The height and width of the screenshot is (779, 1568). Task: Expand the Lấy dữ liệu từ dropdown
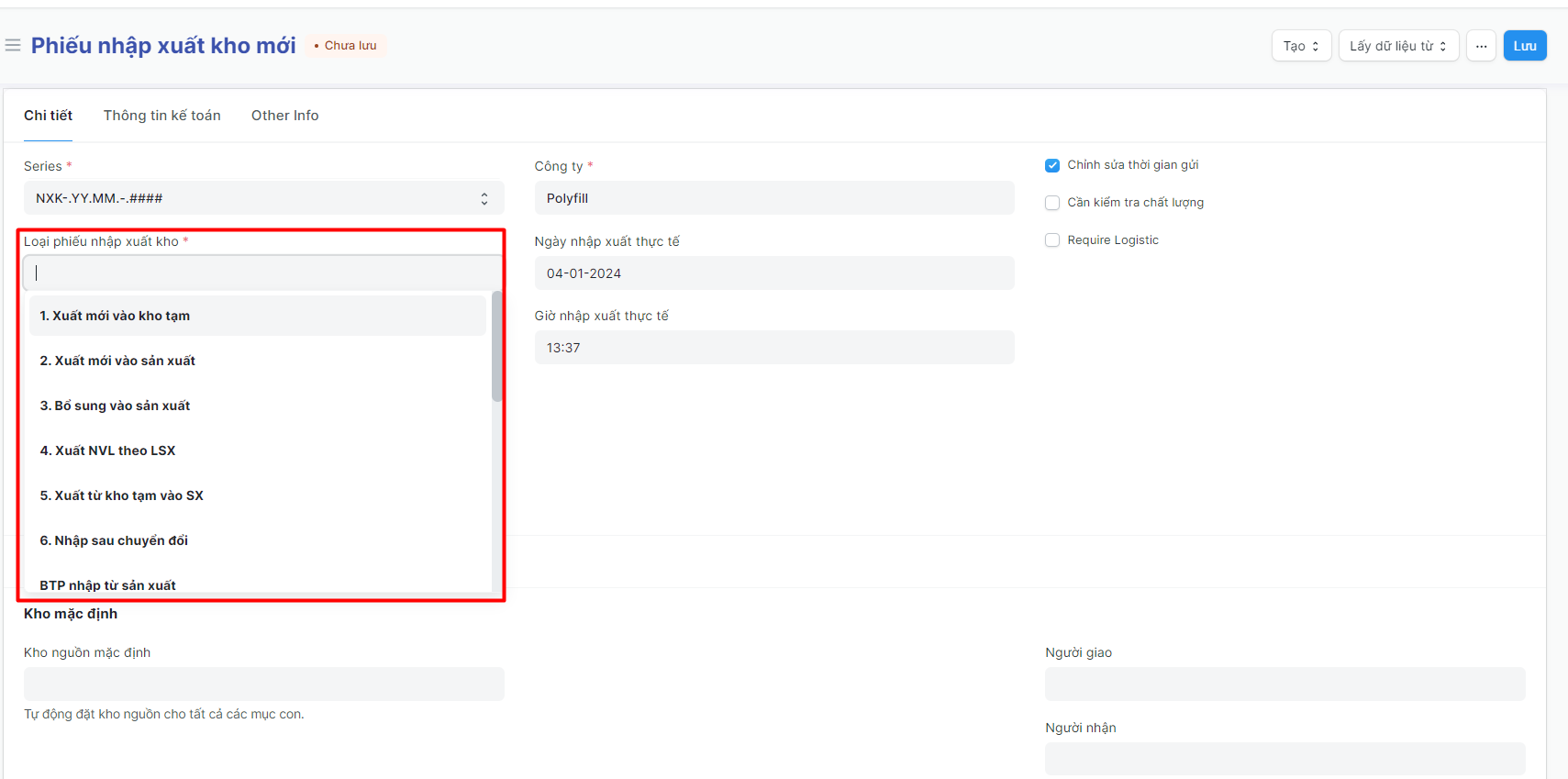pos(1397,46)
